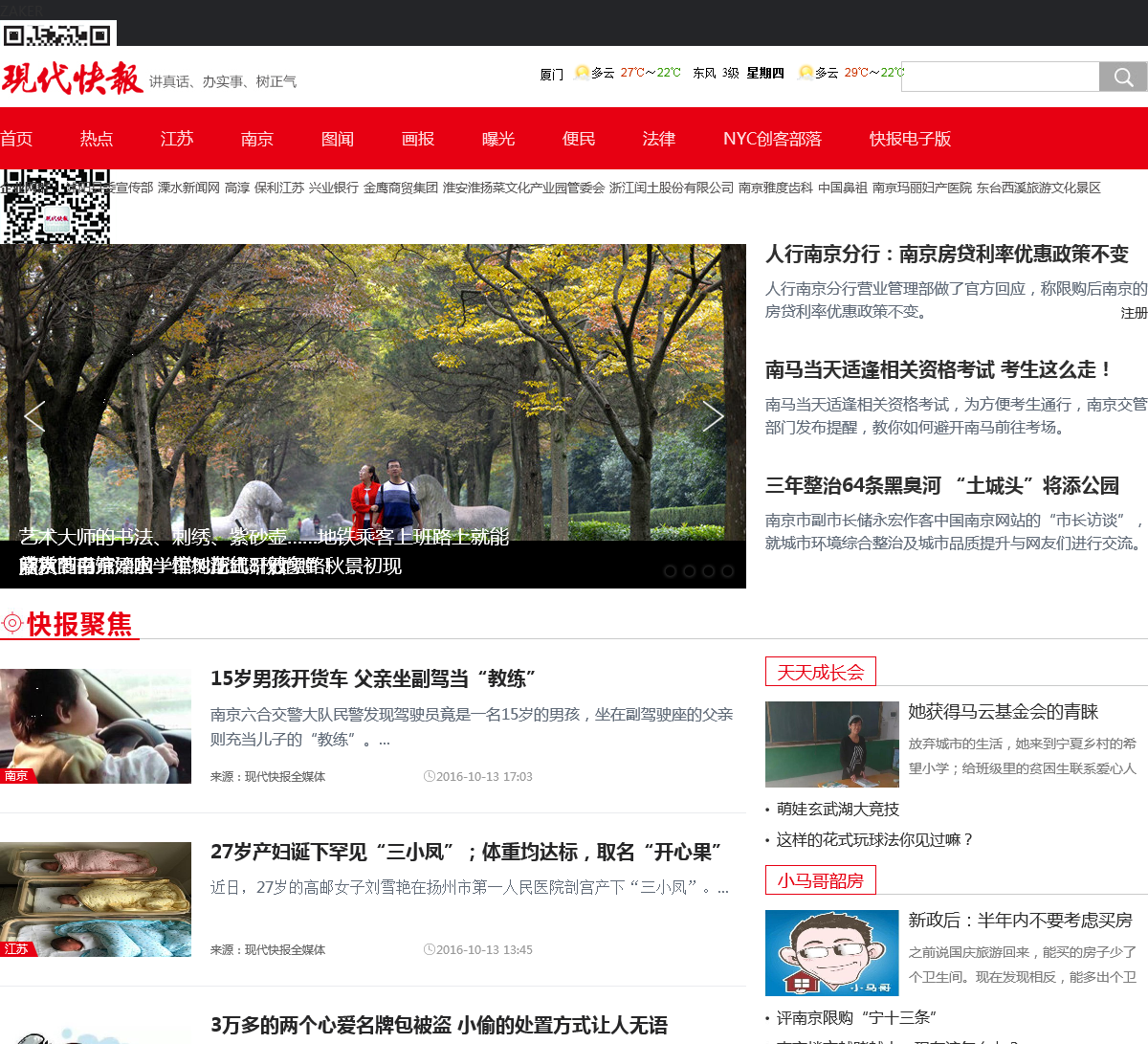Open link 这样的花式玩球法你见过嘛？

point(875,840)
